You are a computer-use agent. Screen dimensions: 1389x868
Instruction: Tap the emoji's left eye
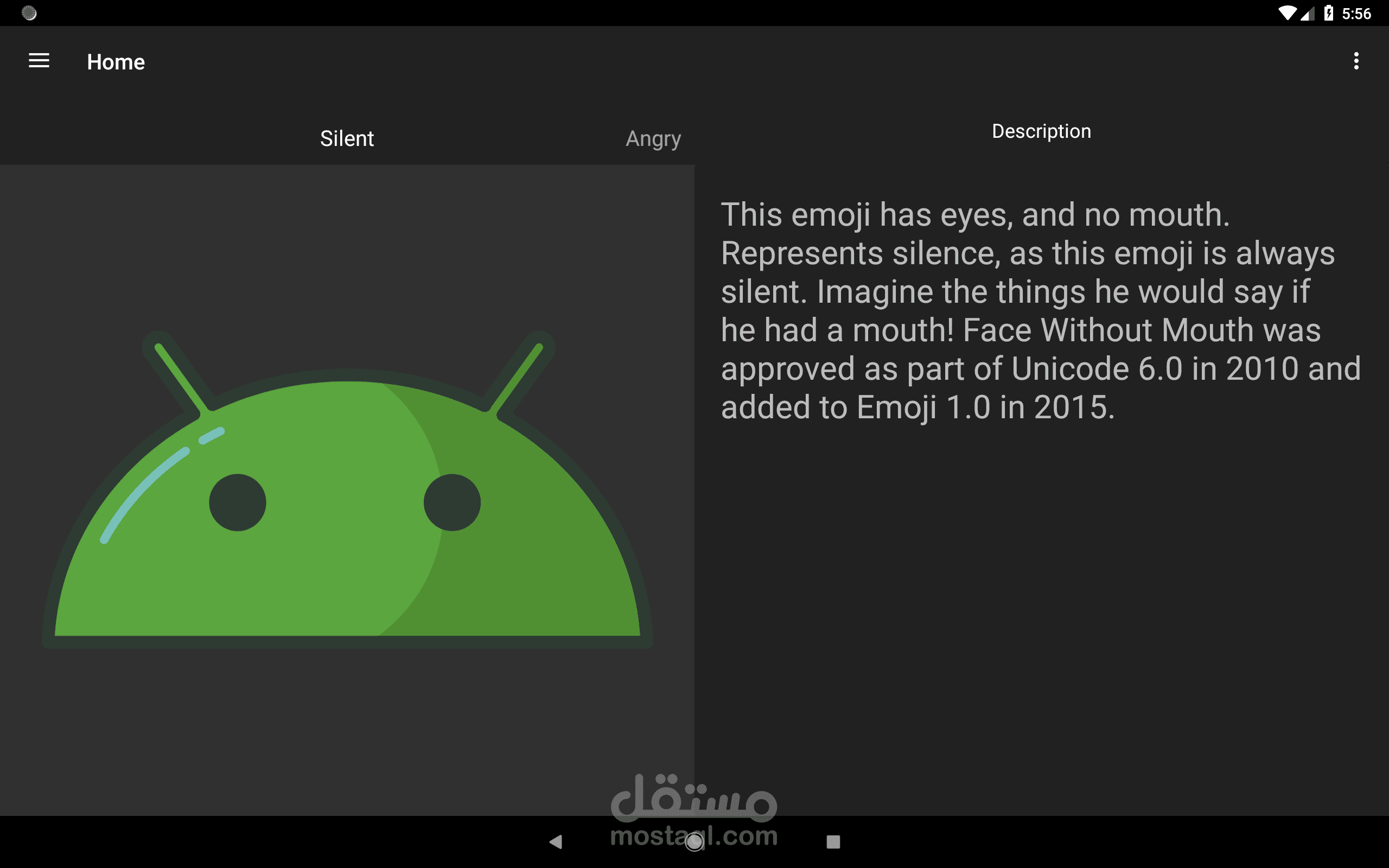coord(237,502)
